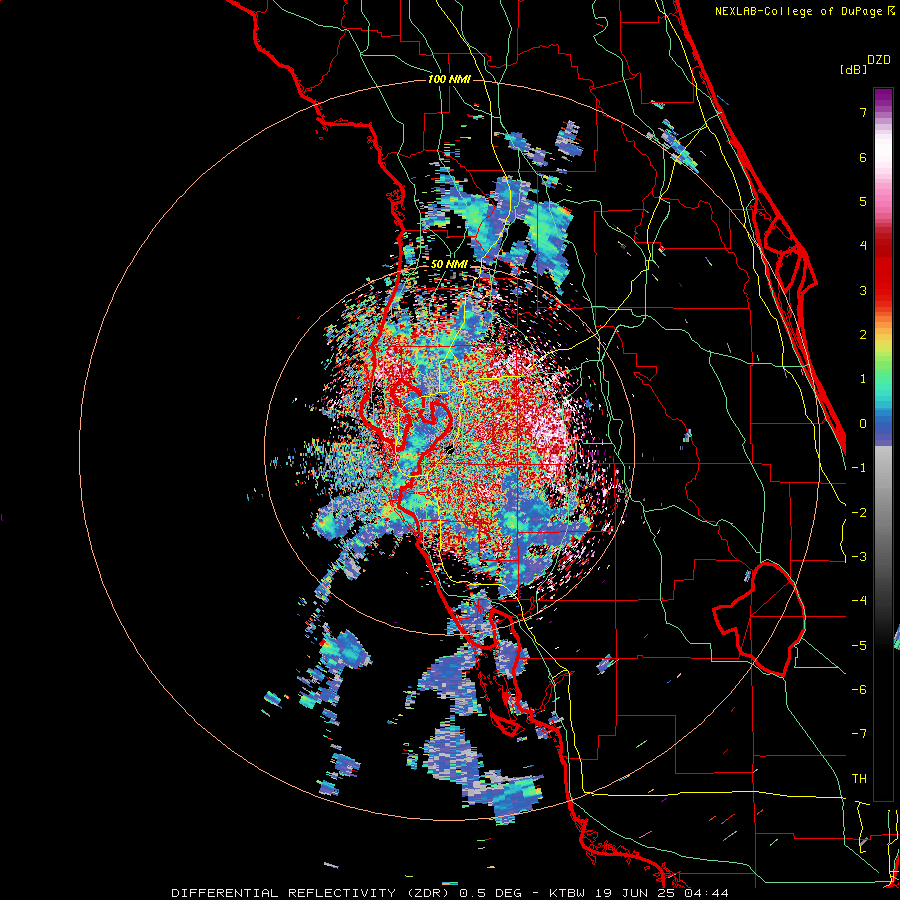Click the TH threshold label on scale

[x=859, y=779]
